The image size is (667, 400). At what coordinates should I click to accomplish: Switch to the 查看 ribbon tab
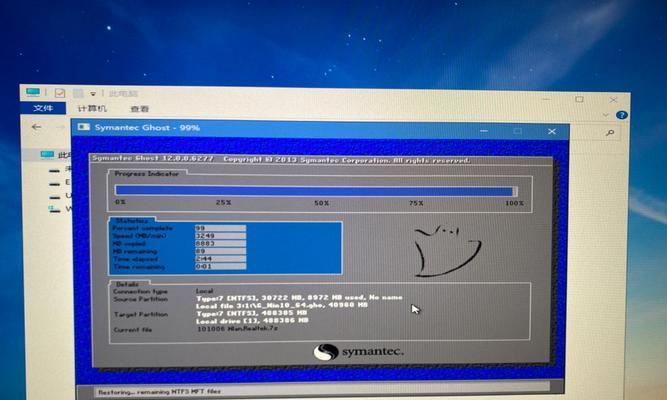click(140, 109)
